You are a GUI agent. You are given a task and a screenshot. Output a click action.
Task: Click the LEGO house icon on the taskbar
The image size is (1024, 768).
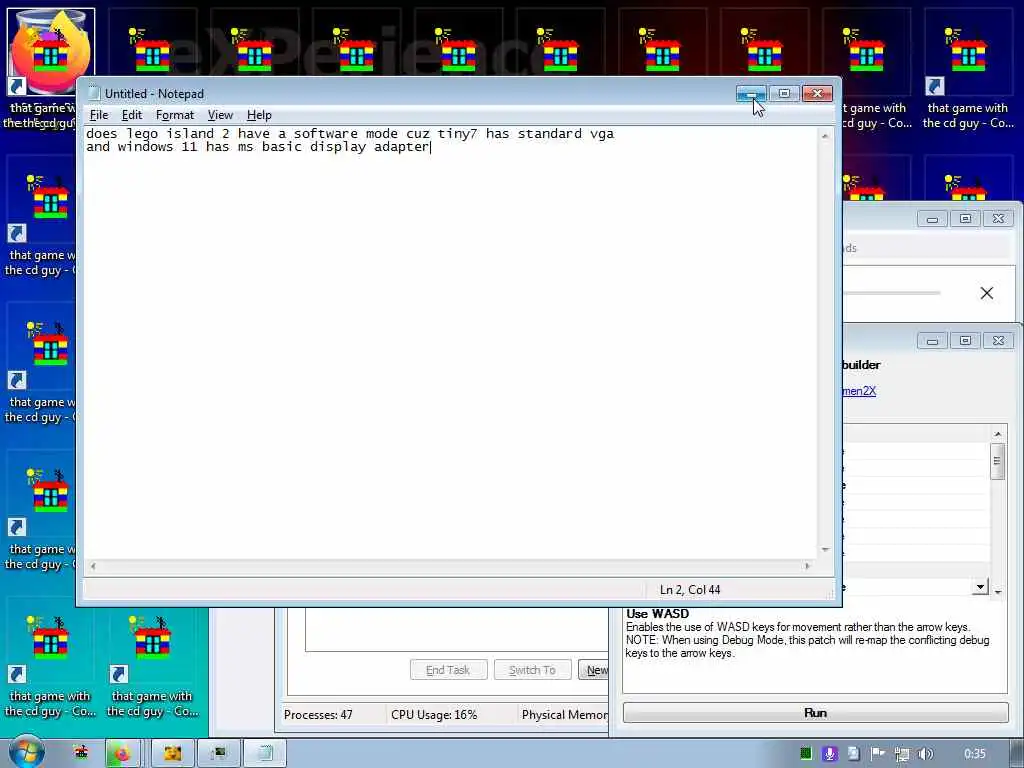click(81, 753)
